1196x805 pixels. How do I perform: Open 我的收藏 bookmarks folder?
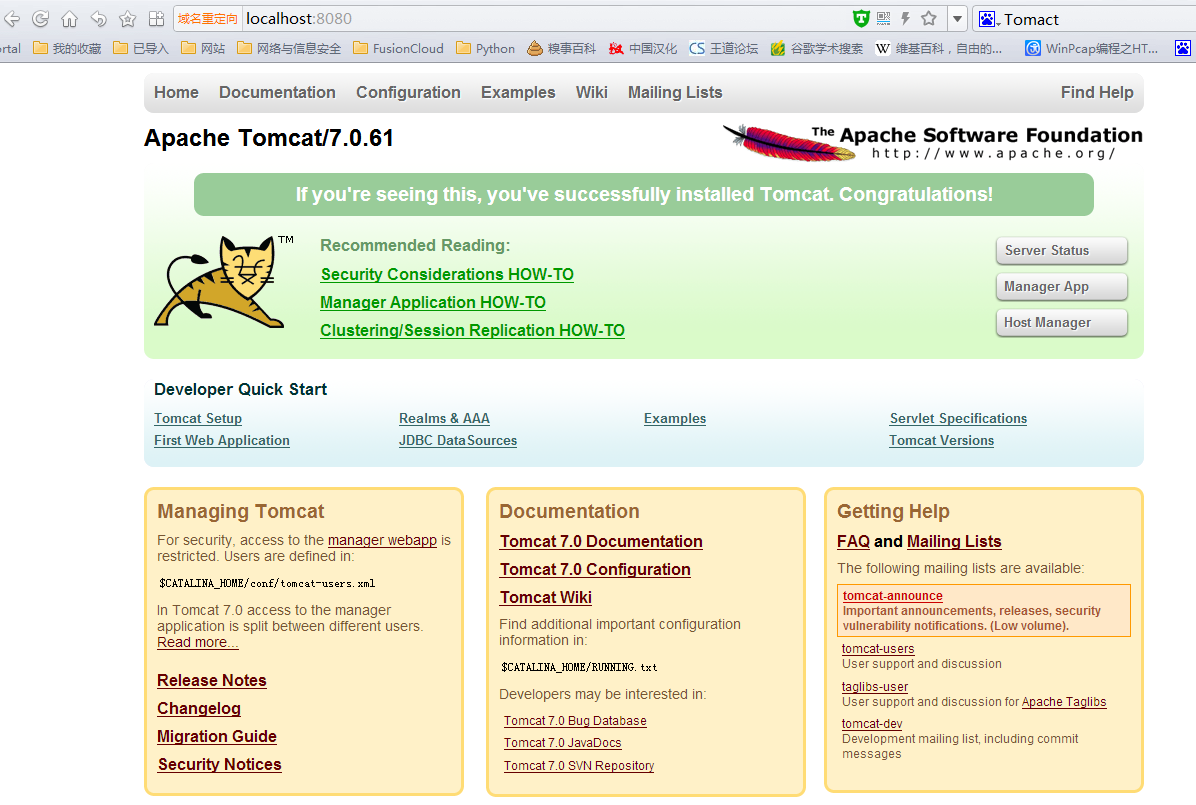[67, 48]
